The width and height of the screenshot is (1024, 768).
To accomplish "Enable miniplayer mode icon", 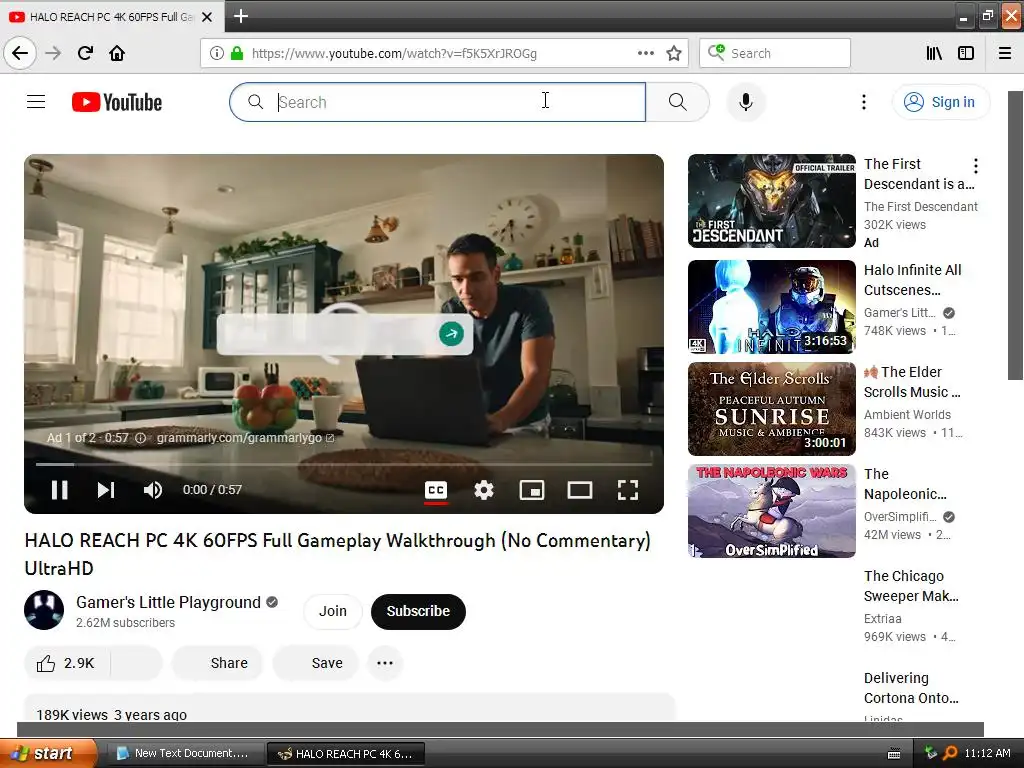I will click(x=532, y=490).
